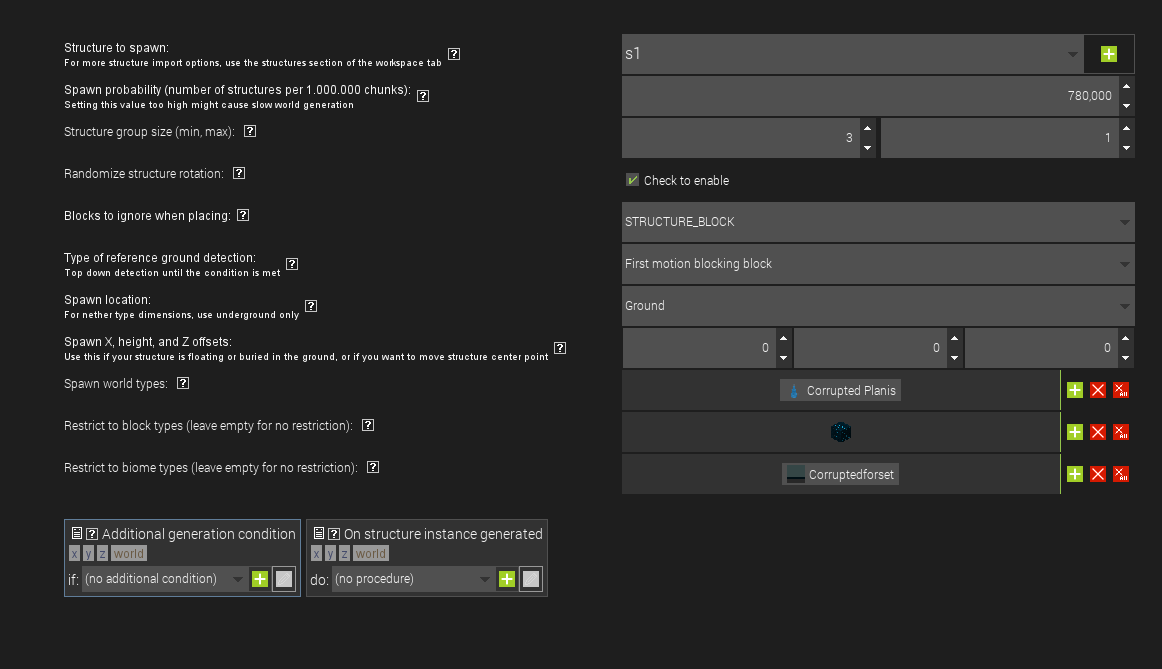View help for Spawn world types
Screen dimensions: 1162x669
(182, 383)
